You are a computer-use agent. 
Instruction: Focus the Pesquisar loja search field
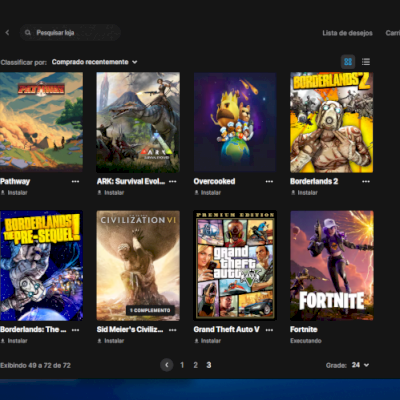point(70,33)
